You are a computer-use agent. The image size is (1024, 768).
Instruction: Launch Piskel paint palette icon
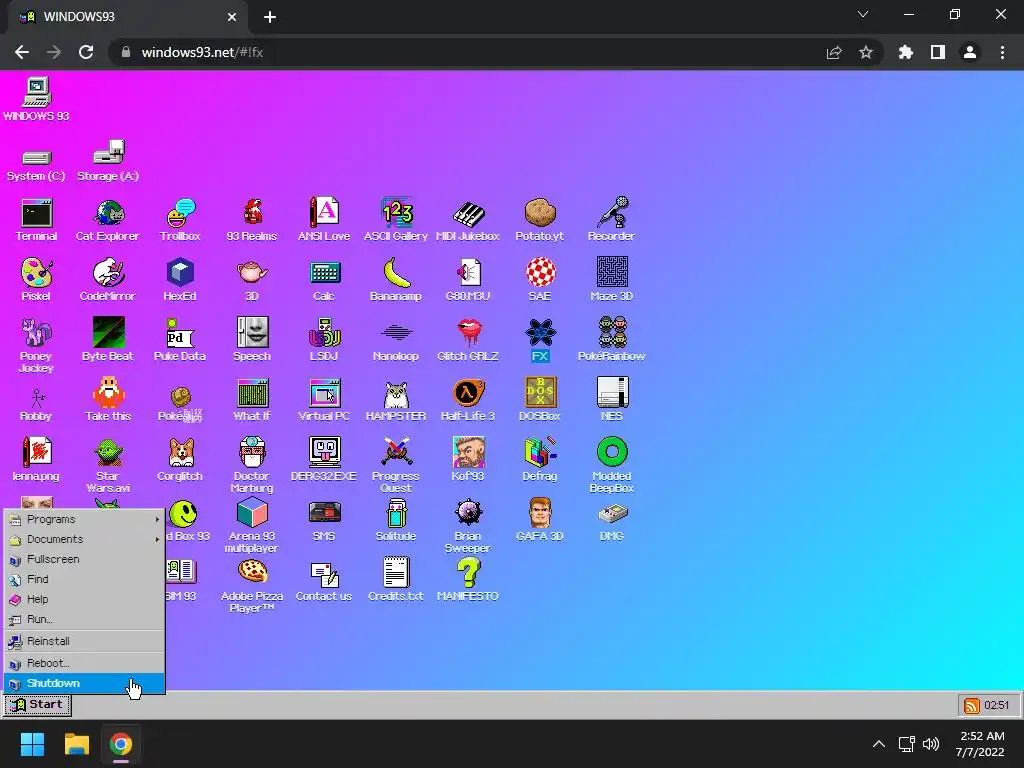coord(37,280)
